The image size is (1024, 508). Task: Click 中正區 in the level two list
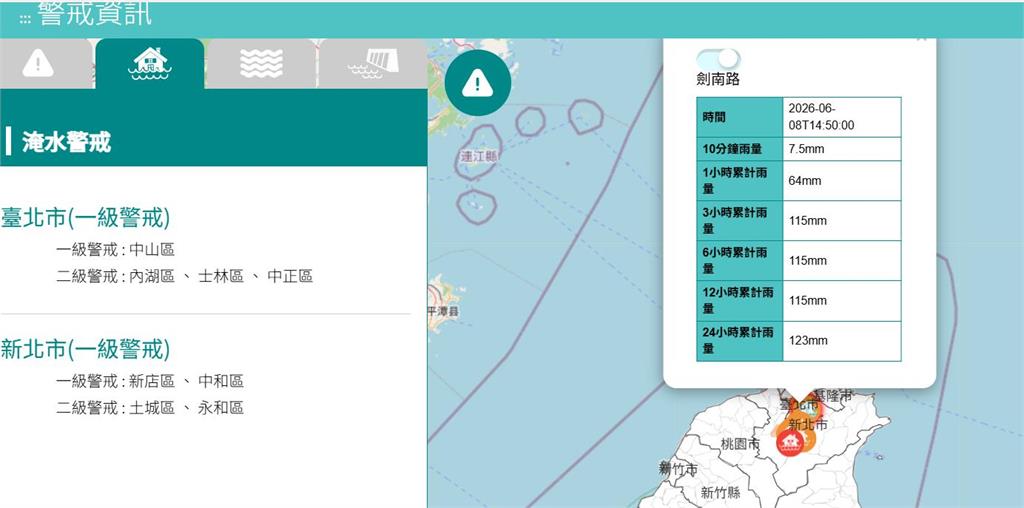pos(290,276)
